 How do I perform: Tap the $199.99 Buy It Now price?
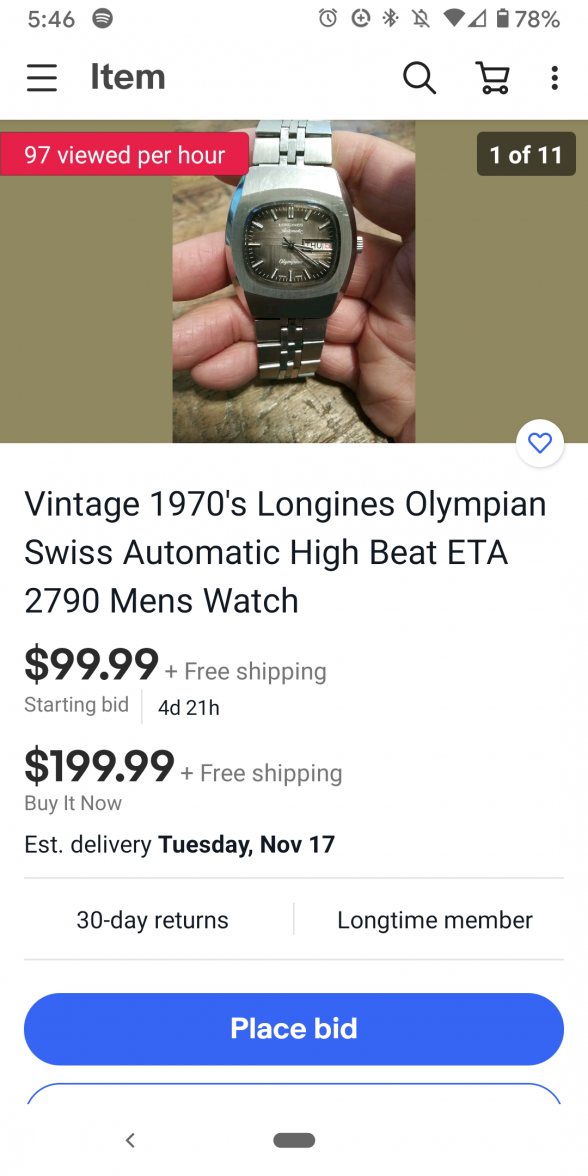[x=100, y=765]
